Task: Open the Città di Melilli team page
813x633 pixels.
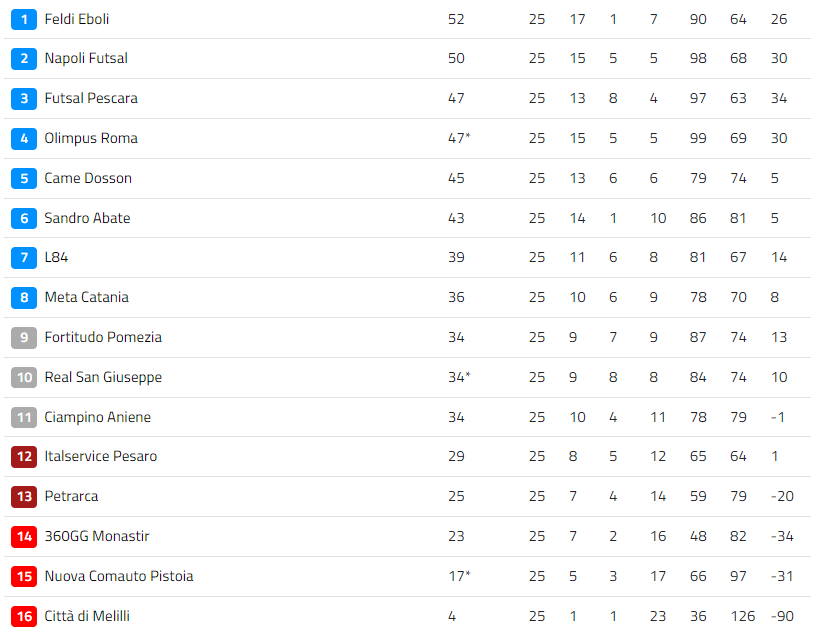Action: (x=87, y=616)
